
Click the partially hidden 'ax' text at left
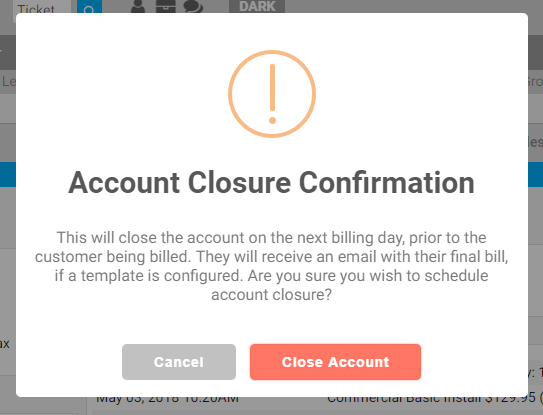[5, 344]
